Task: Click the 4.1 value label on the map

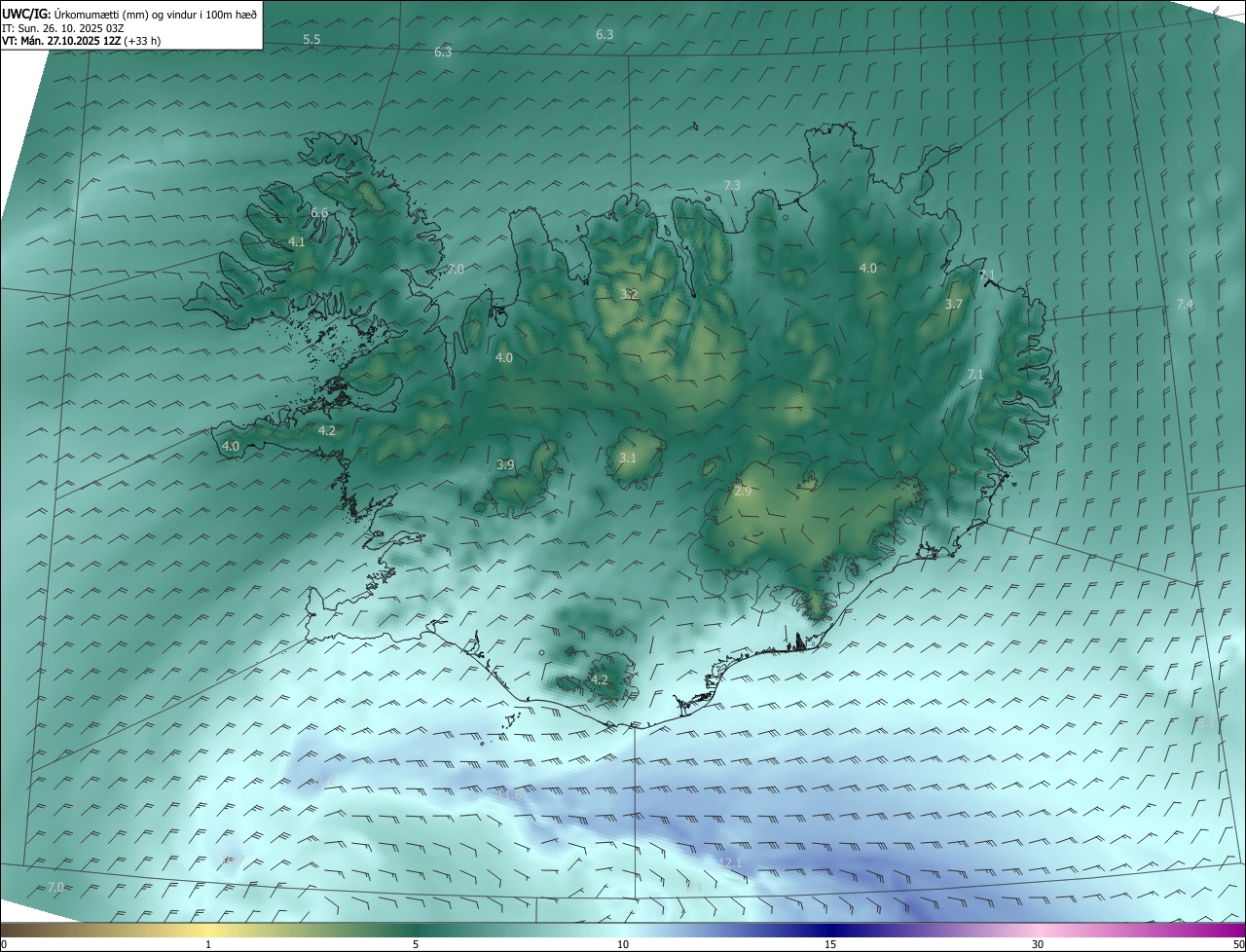Action: 297,241
